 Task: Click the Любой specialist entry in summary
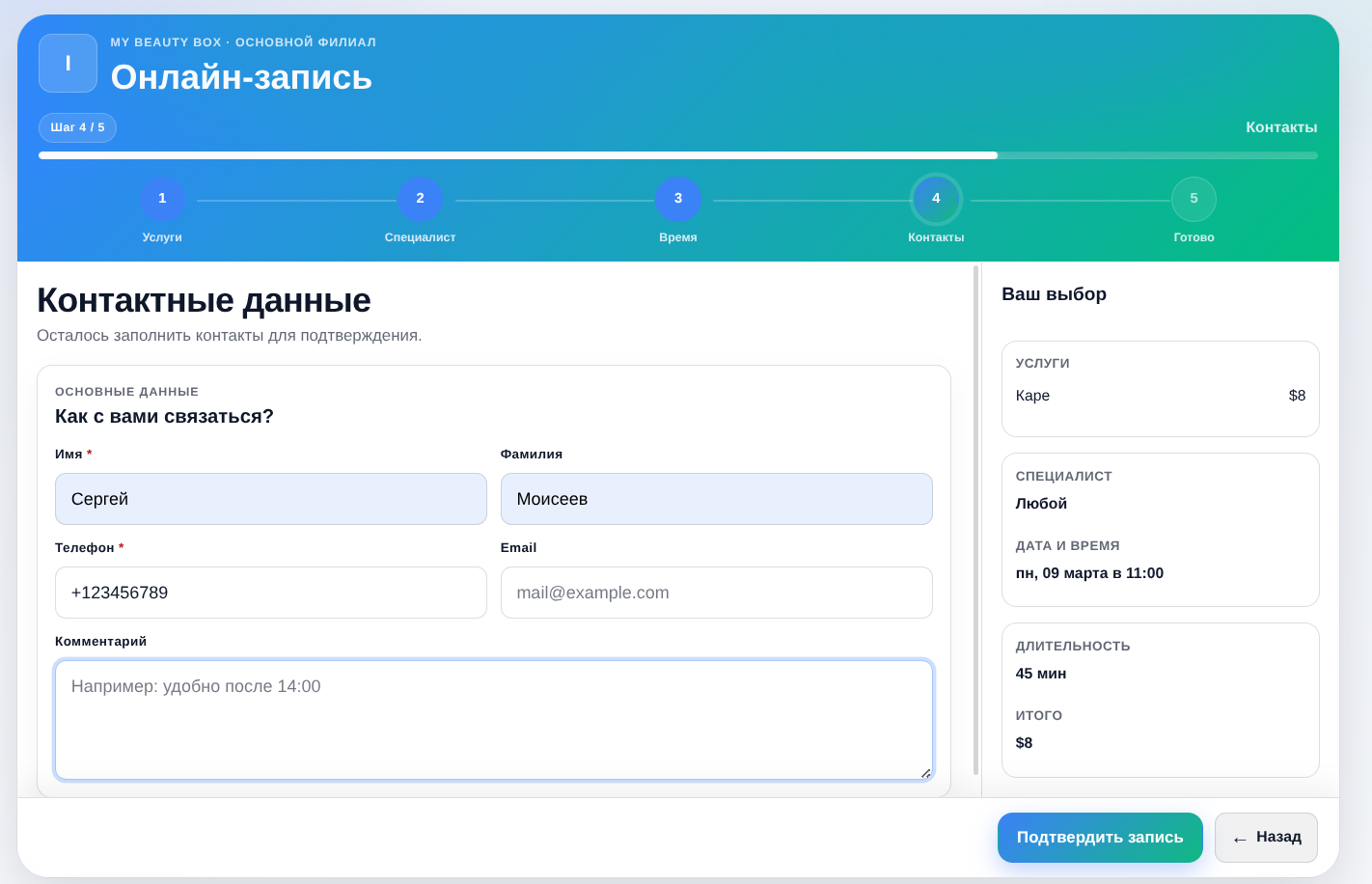[1041, 504]
